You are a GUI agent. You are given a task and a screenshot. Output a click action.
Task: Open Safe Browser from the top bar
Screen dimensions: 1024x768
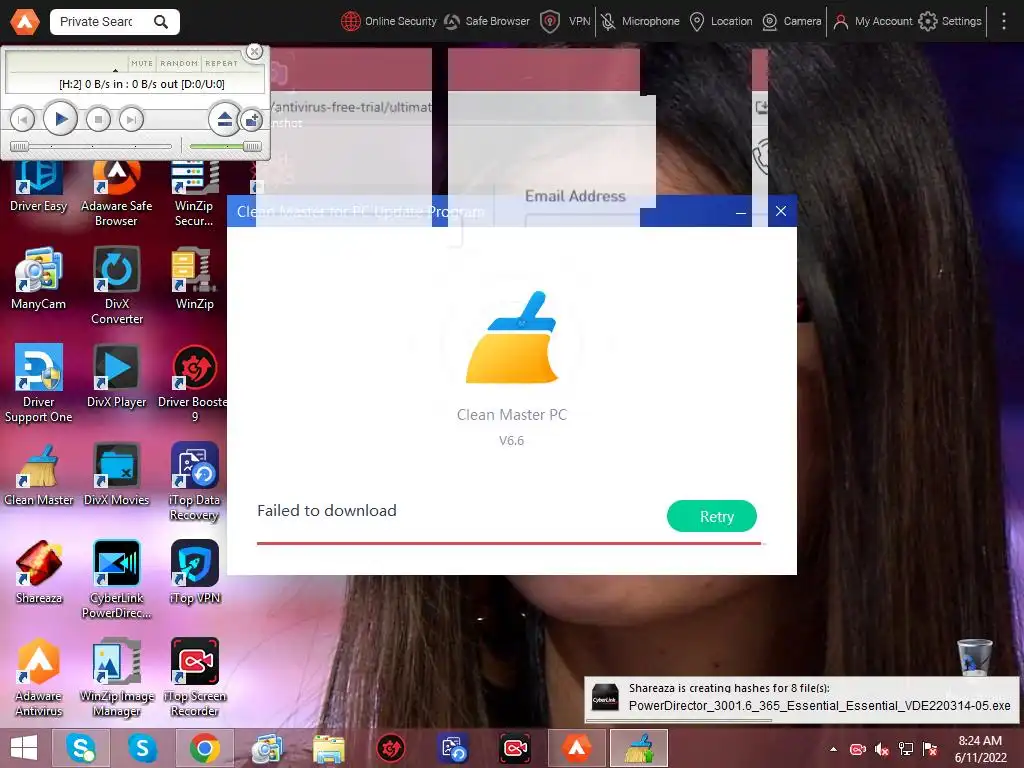click(x=487, y=22)
